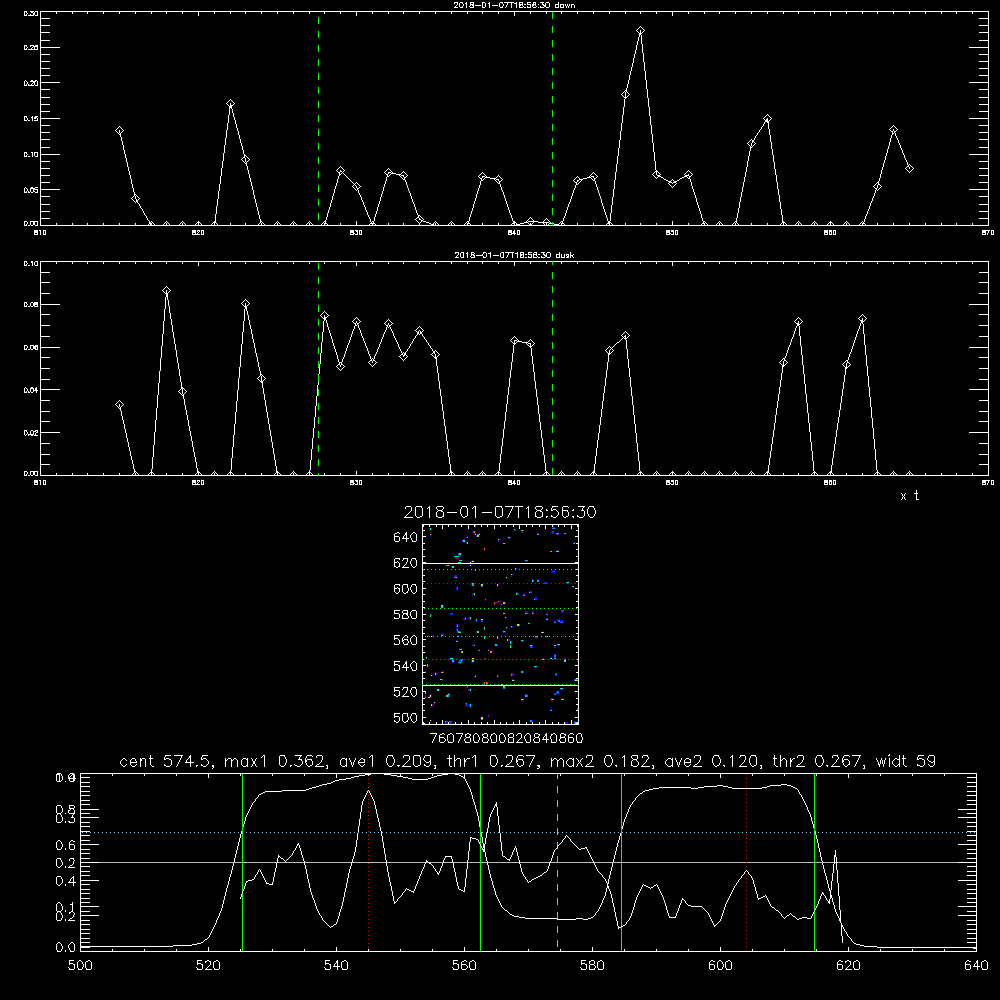
Task: Click green vertical line near 585 in bottom plot
Action: pos(621,861)
